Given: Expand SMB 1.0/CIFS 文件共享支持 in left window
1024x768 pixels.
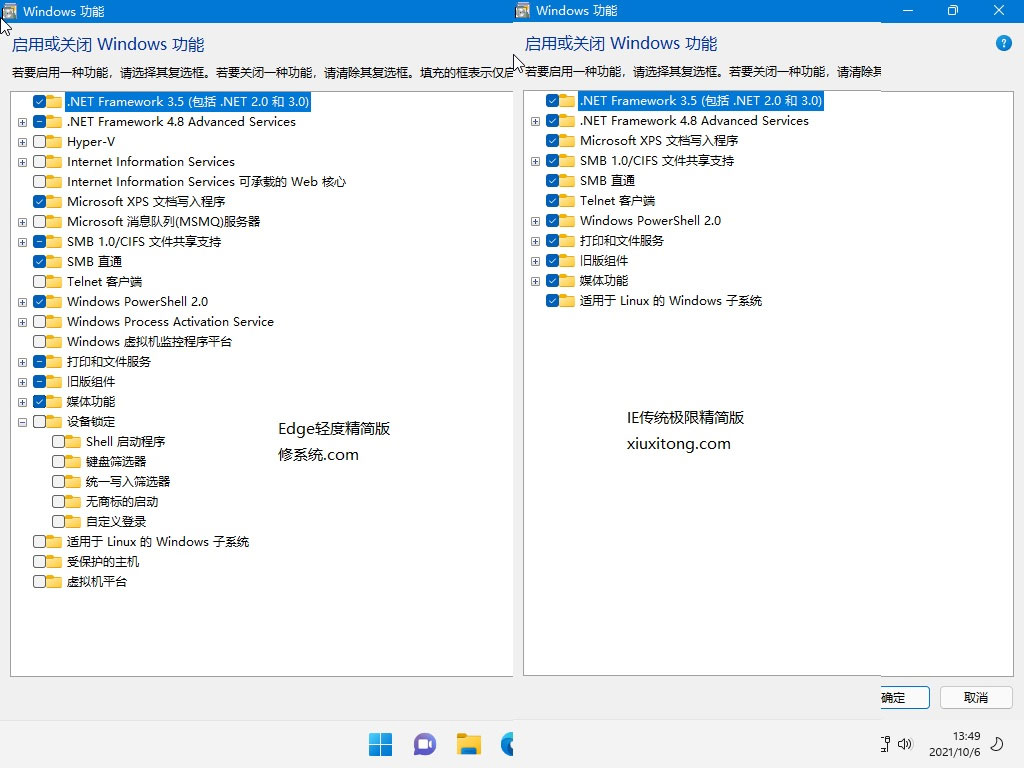Looking at the screenshot, I should 22,242.
